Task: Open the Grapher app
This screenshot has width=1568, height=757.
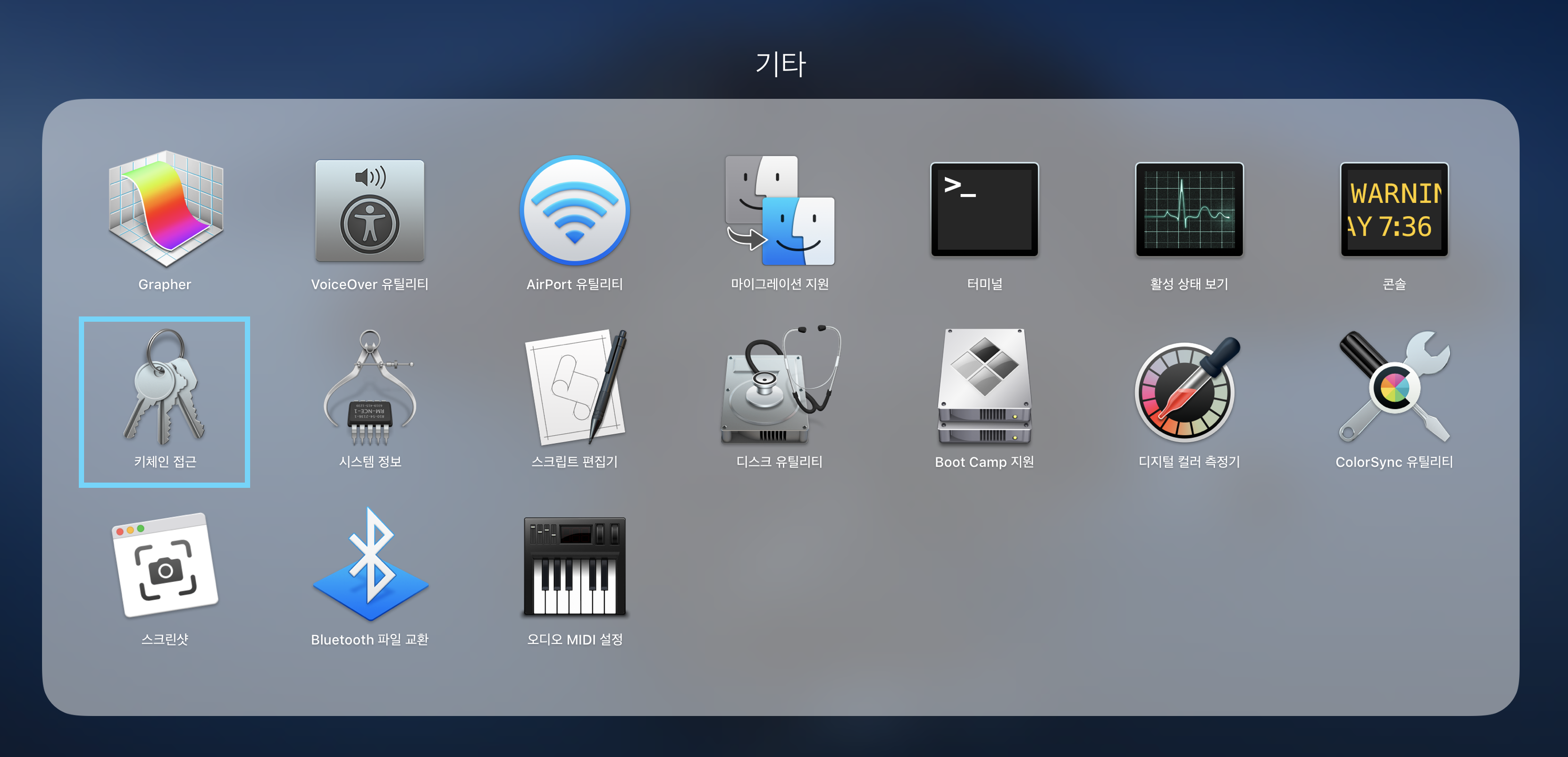Action: [x=165, y=210]
